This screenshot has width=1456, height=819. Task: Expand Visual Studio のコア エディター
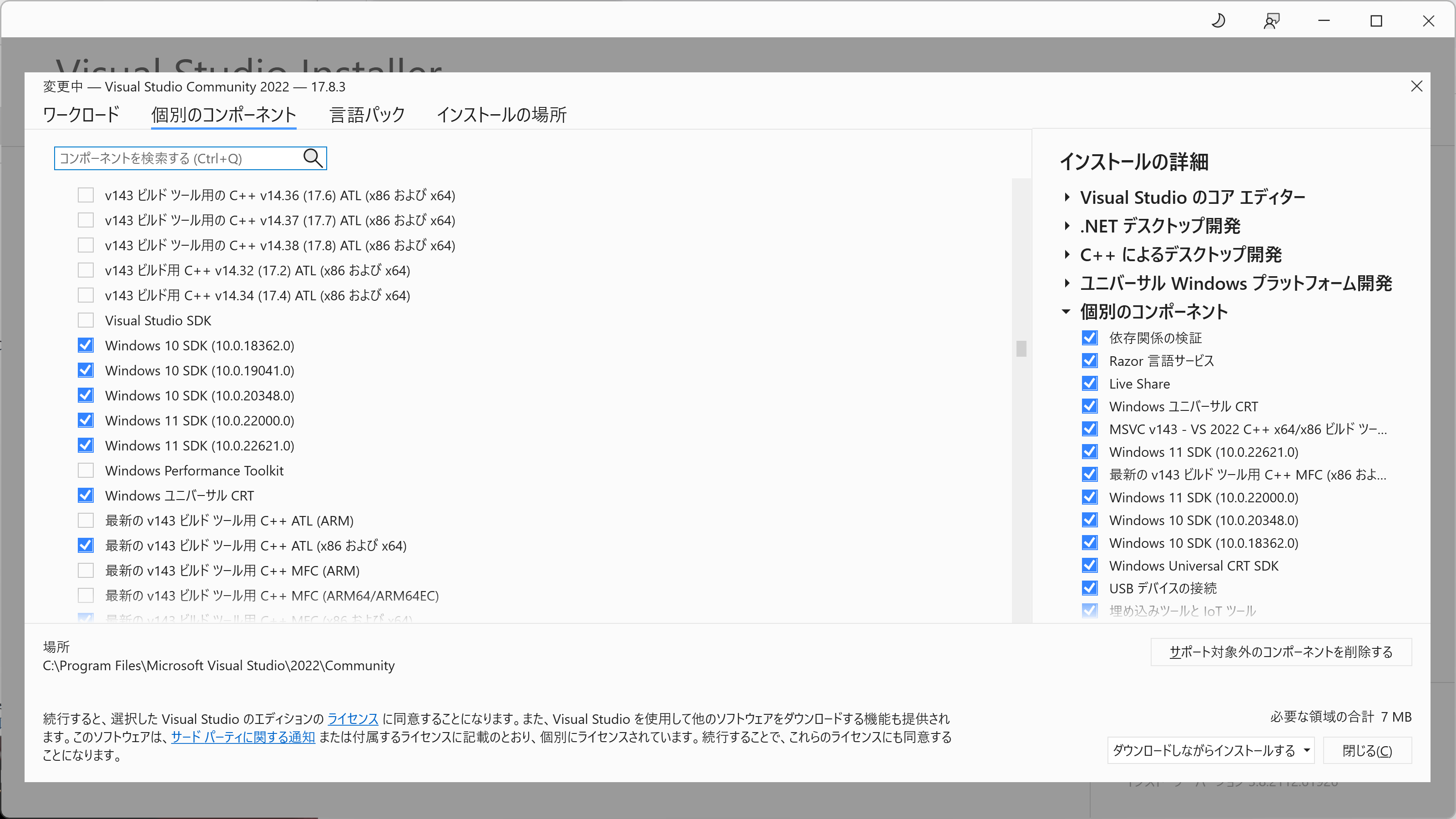point(1067,197)
